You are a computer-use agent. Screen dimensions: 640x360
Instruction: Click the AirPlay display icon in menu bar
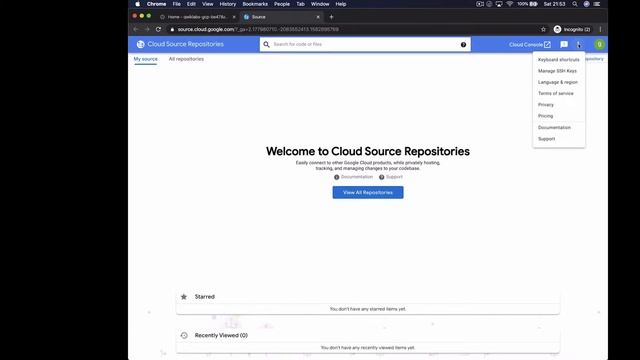click(499, 4)
